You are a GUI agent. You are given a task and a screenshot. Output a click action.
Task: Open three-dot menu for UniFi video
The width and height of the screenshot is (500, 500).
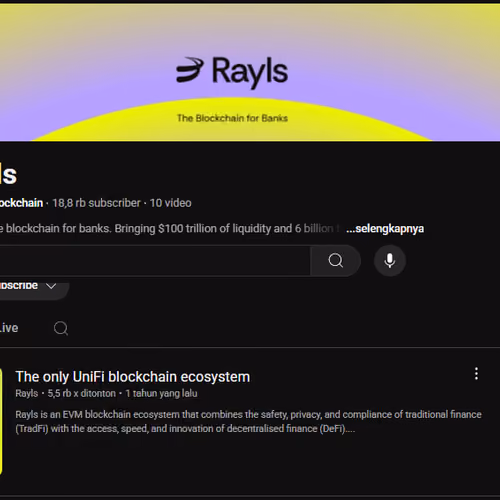point(476,374)
